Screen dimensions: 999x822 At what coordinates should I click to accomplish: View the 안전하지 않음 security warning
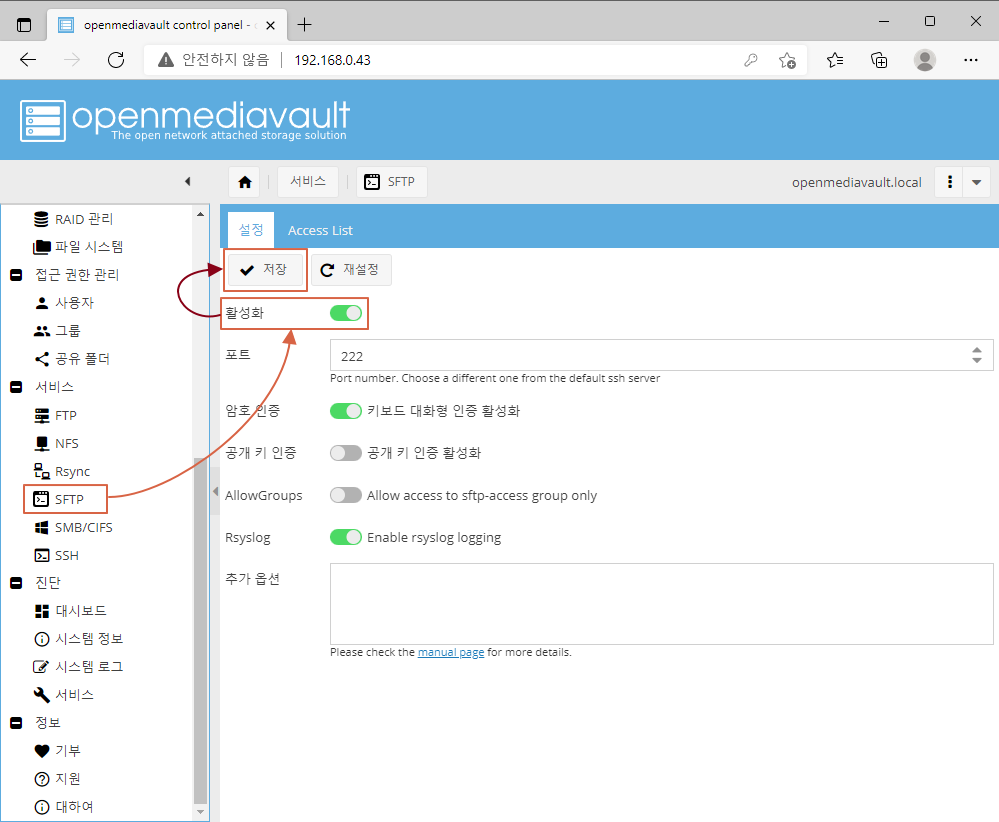(214, 60)
